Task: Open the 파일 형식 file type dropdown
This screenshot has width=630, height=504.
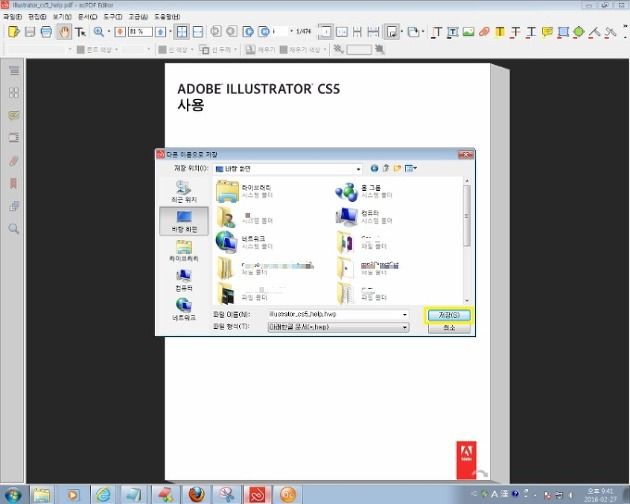Action: point(338,327)
